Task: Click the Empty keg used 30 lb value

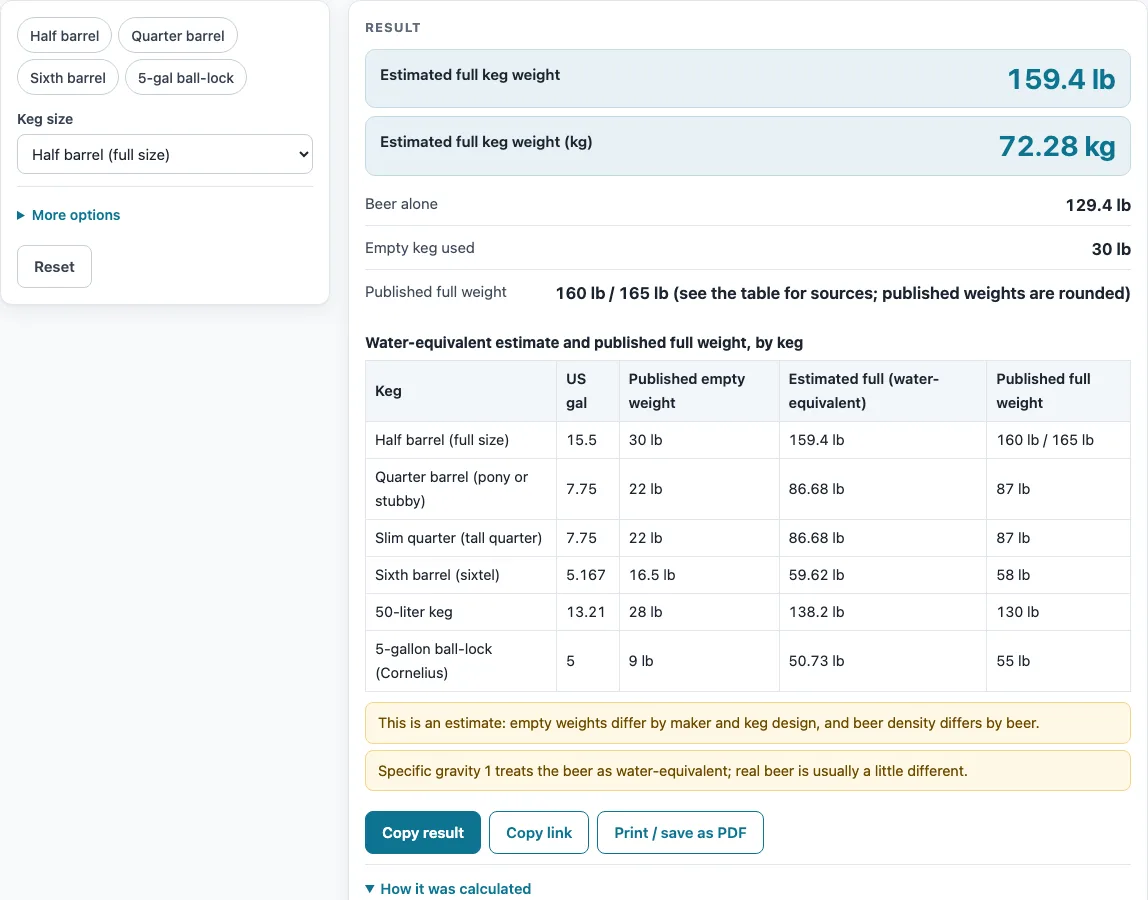Action: 1111,249
